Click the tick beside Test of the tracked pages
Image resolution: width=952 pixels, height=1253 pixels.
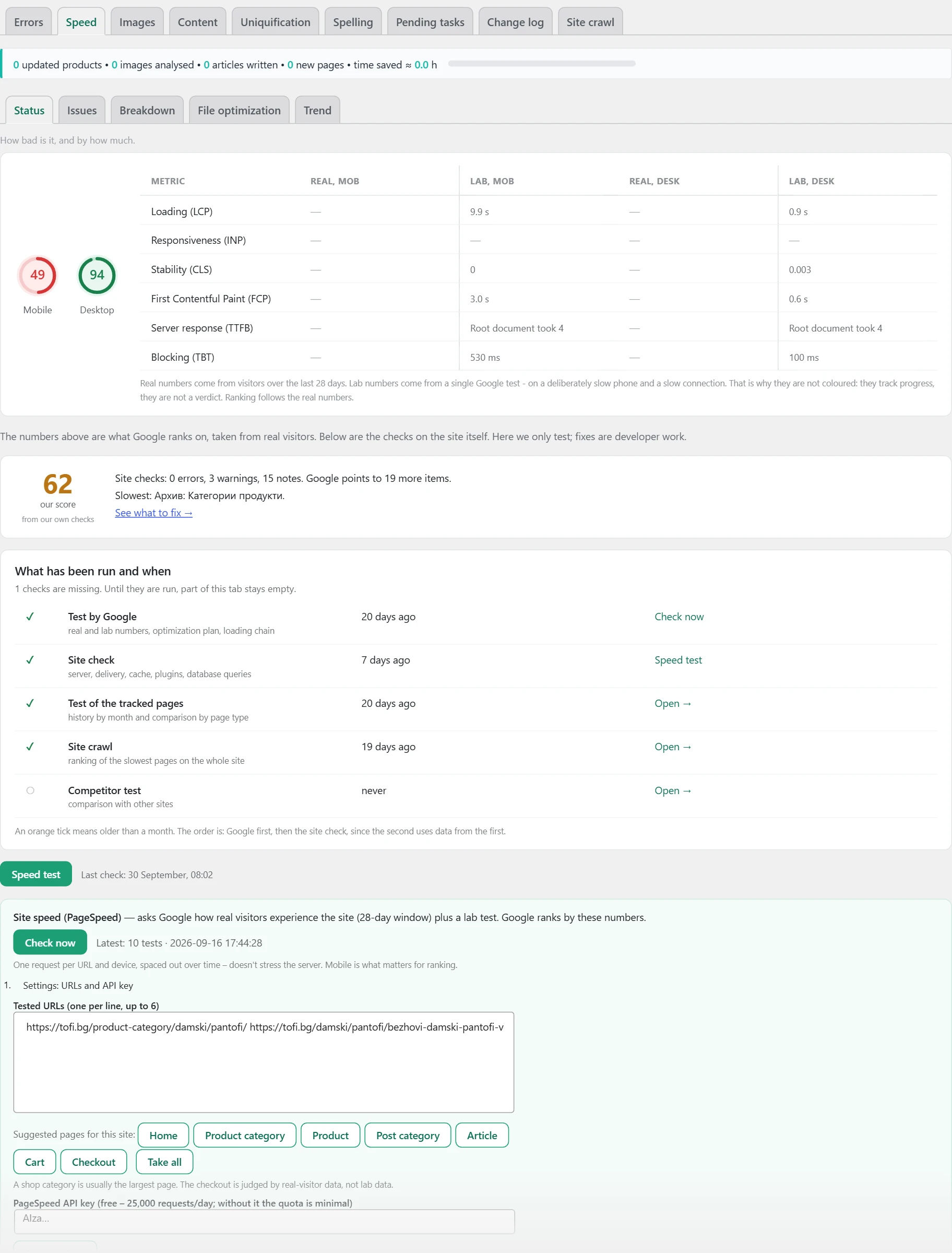click(30, 703)
